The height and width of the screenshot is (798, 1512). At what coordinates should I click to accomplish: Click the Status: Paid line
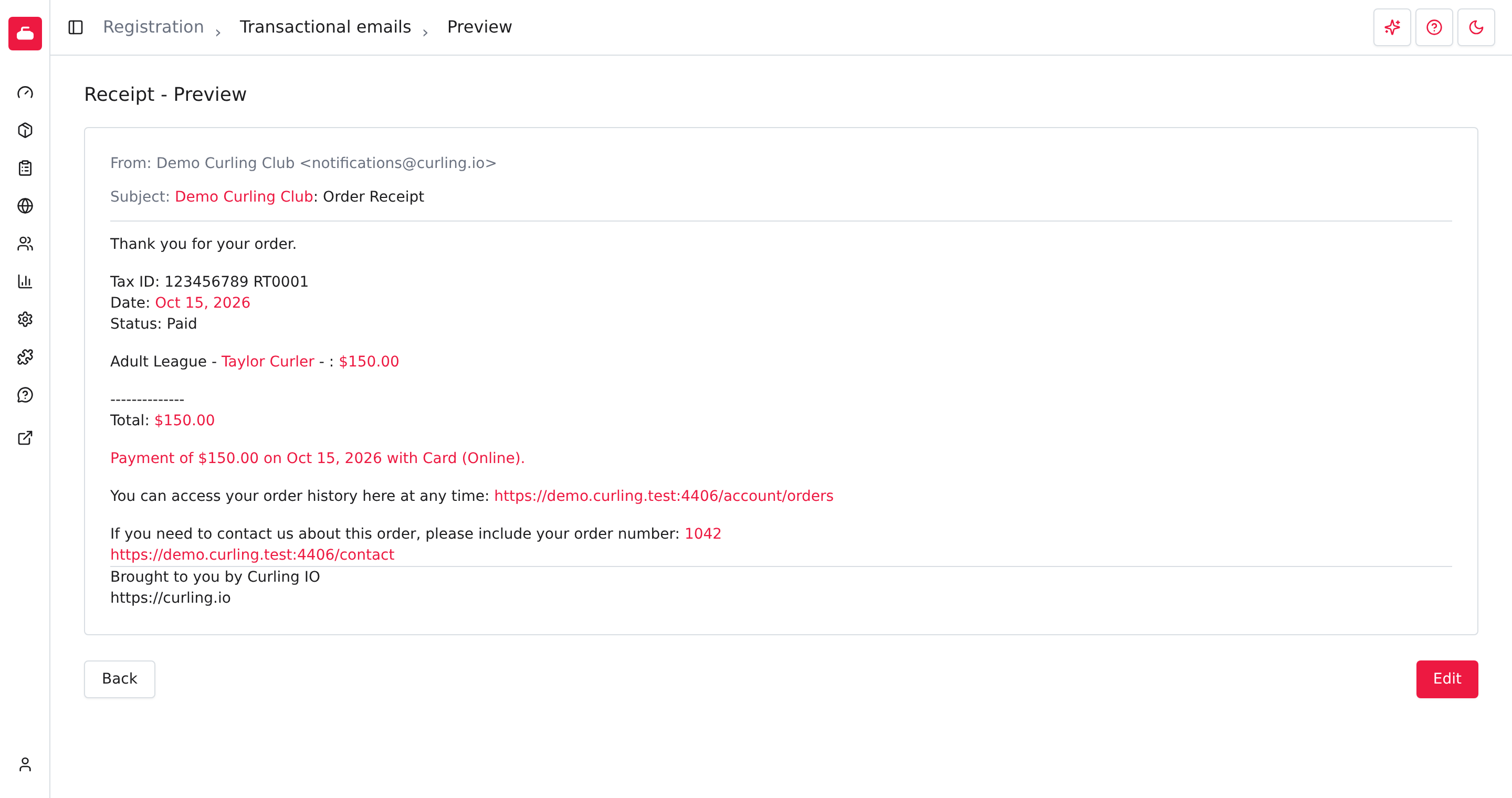(153, 324)
